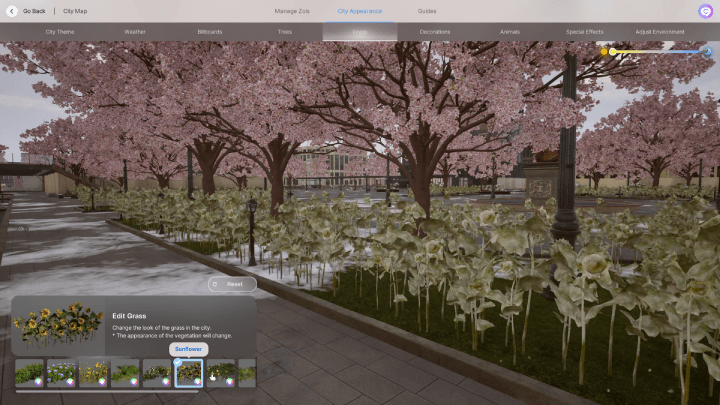This screenshot has width=720, height=405.
Task: Click the Go Back arrow icon
Action: tap(11, 11)
